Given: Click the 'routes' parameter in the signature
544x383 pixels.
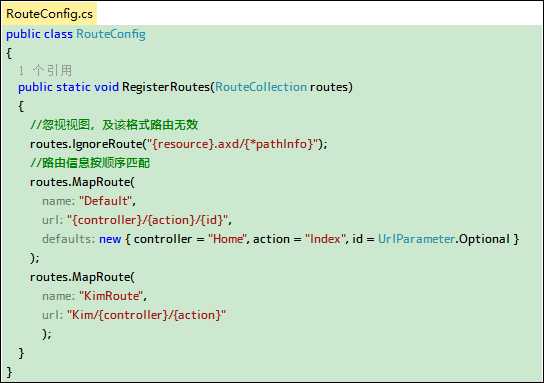Looking at the screenshot, I should tap(329, 87).
